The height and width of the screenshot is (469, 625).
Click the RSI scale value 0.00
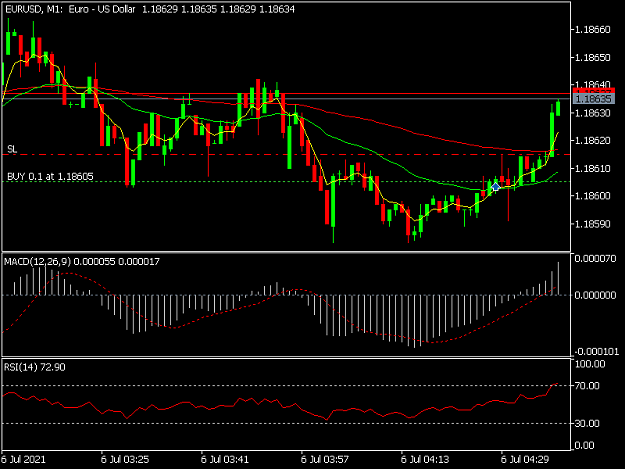(585, 445)
